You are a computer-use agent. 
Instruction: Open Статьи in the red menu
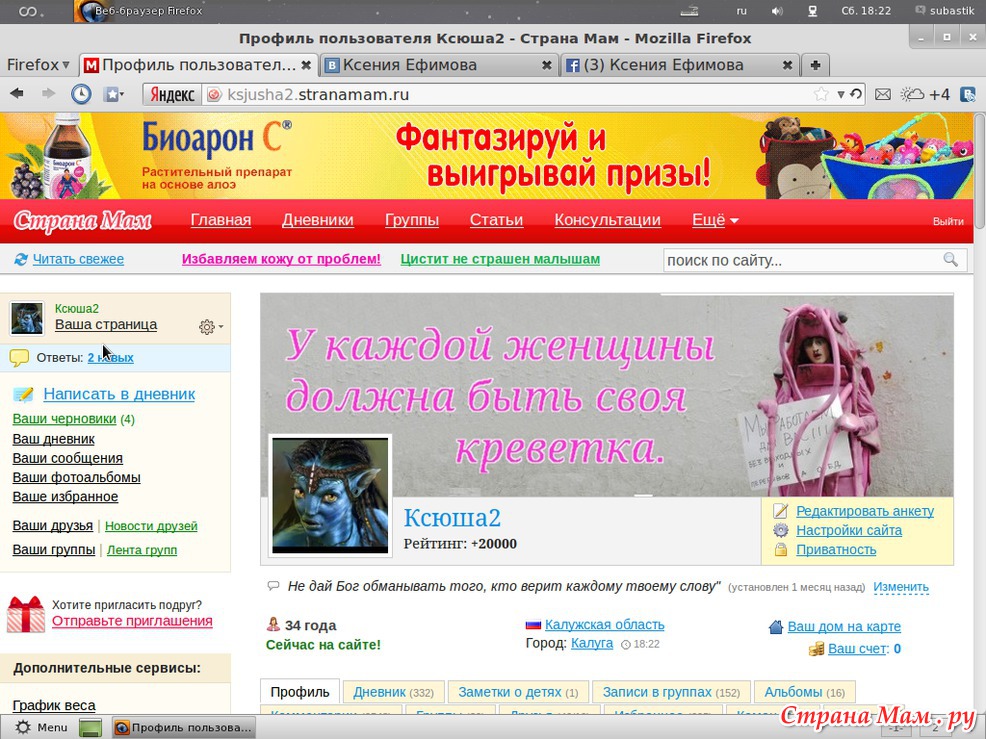(x=496, y=219)
